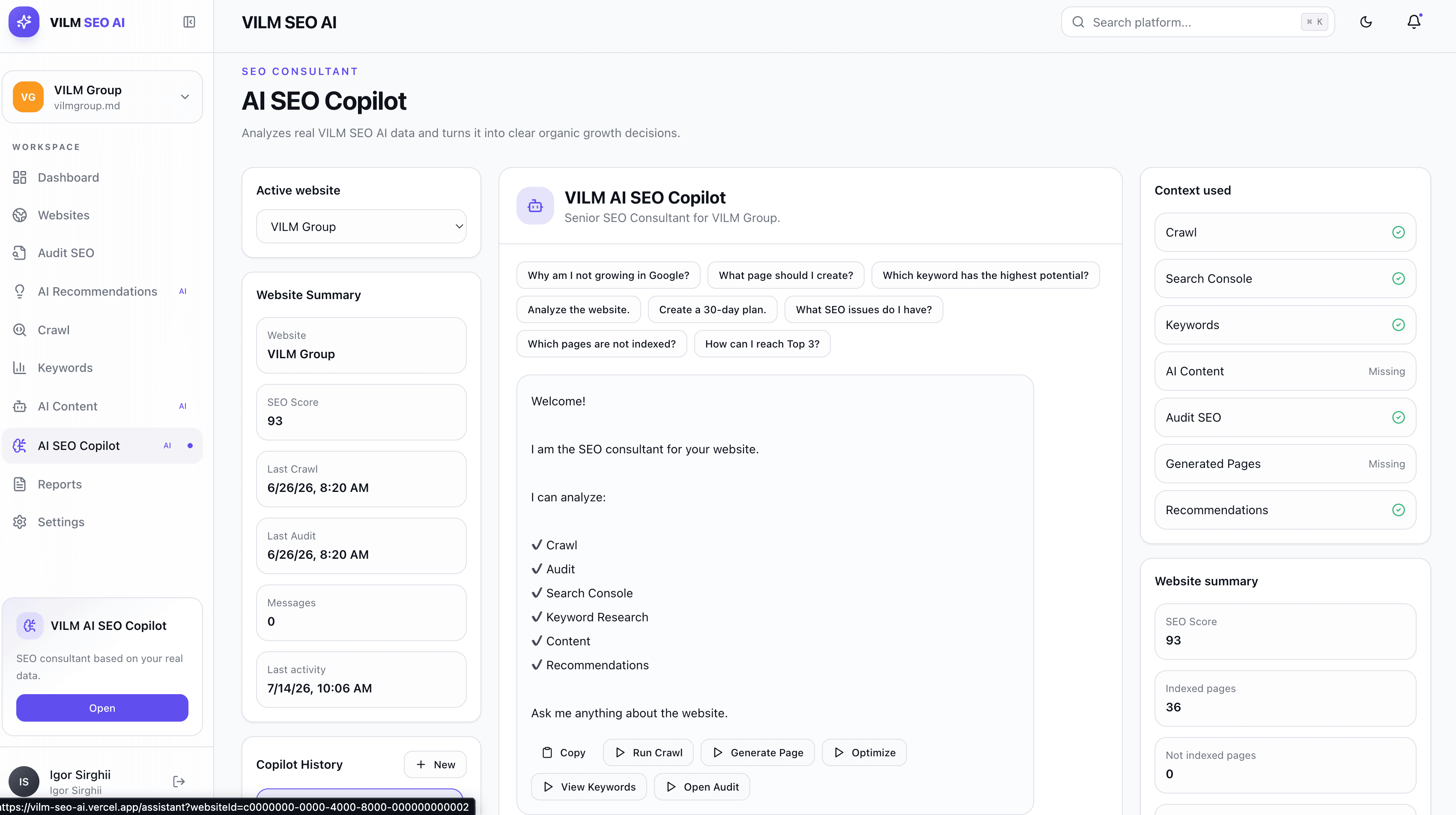Collapse the sidebar with the panel icon
This screenshot has width=1456, height=815.
point(189,22)
